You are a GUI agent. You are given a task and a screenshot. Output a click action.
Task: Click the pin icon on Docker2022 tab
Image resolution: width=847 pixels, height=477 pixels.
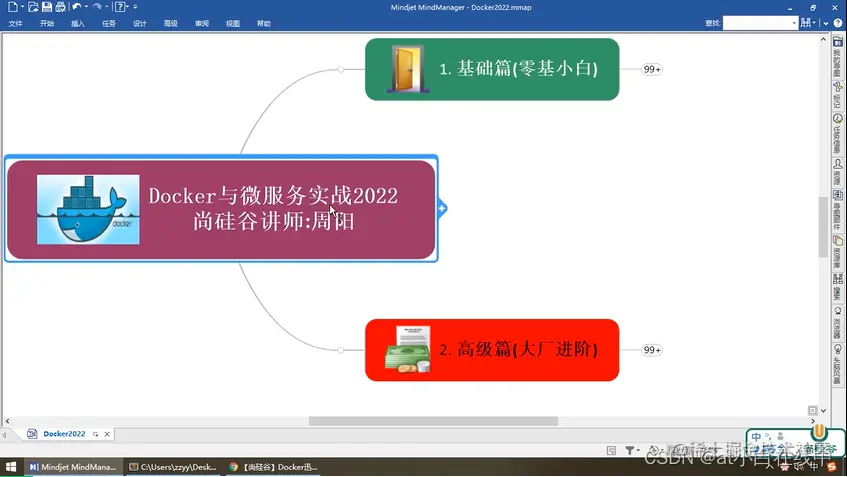96,434
